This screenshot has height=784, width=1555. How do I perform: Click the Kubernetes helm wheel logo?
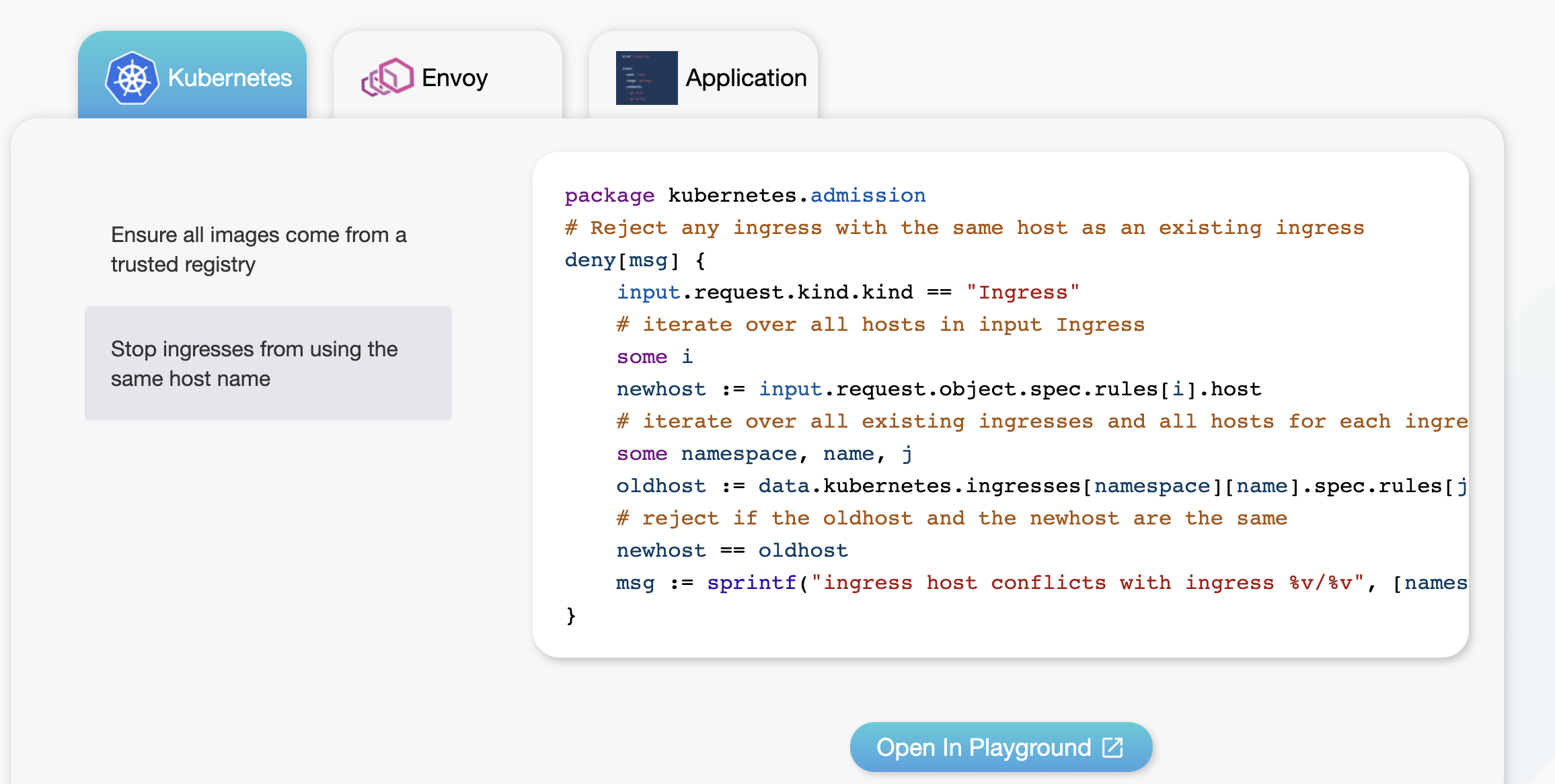[132, 78]
